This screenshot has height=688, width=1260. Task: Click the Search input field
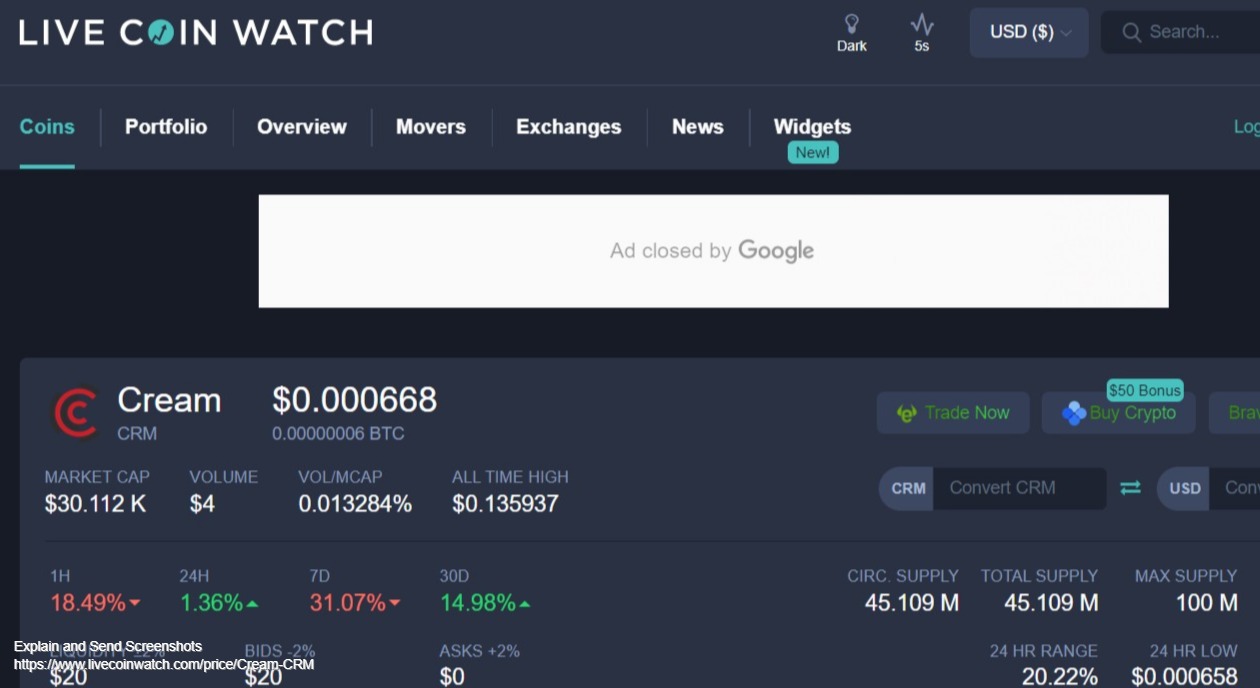(1180, 32)
